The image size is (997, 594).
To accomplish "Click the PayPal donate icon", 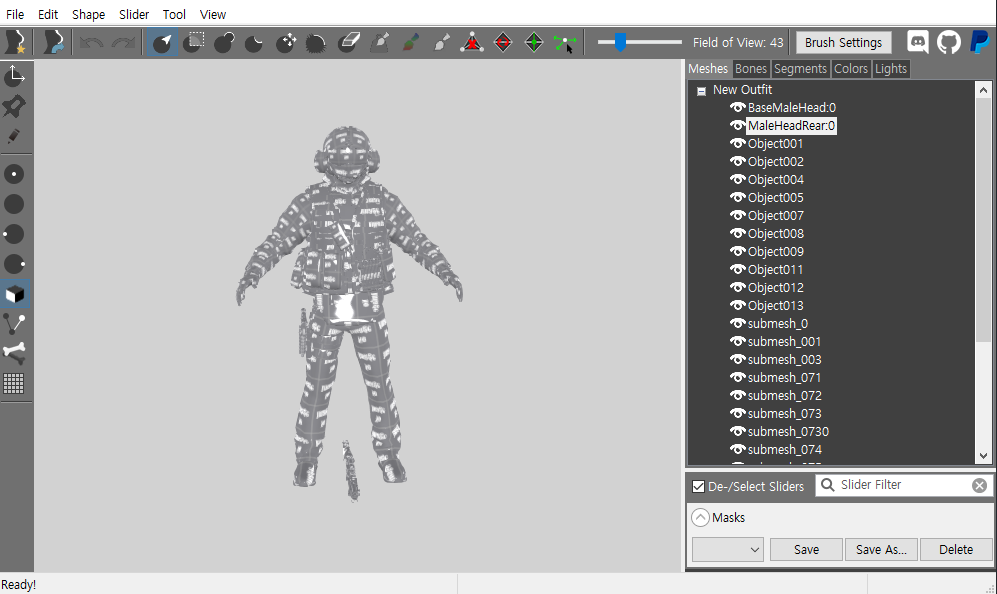I will [980, 42].
